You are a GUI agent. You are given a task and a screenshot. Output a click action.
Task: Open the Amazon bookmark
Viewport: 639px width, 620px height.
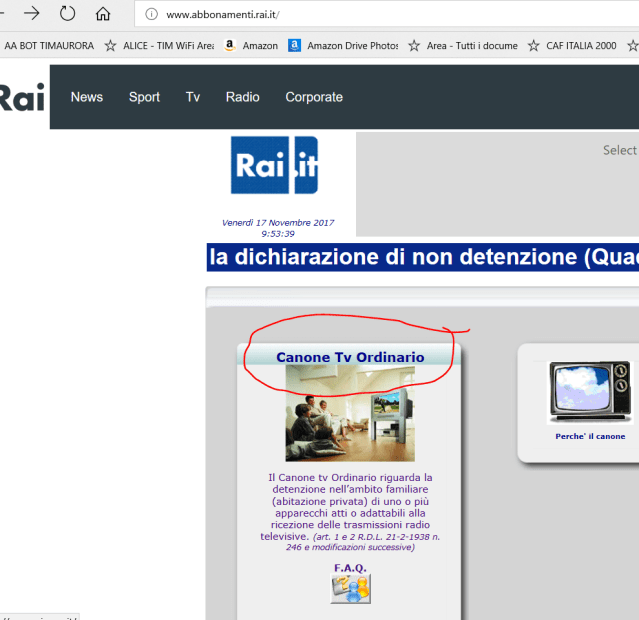tap(260, 46)
